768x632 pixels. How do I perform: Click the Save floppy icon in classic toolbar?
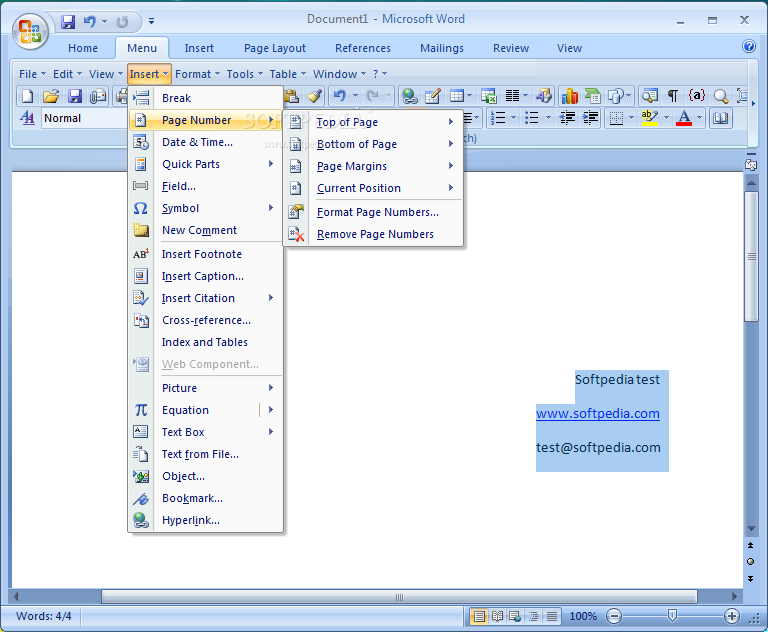[74, 96]
